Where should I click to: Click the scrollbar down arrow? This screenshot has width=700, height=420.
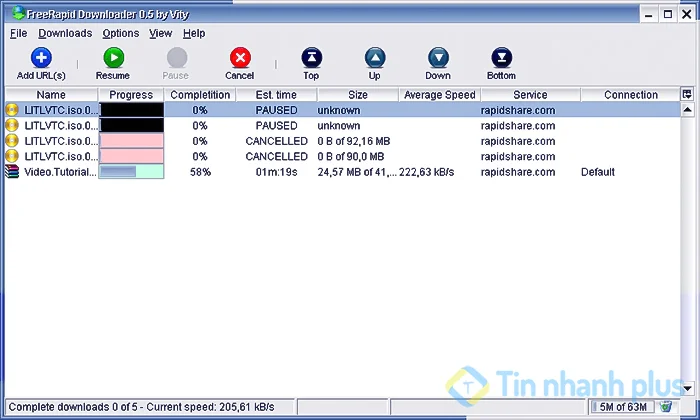688,388
